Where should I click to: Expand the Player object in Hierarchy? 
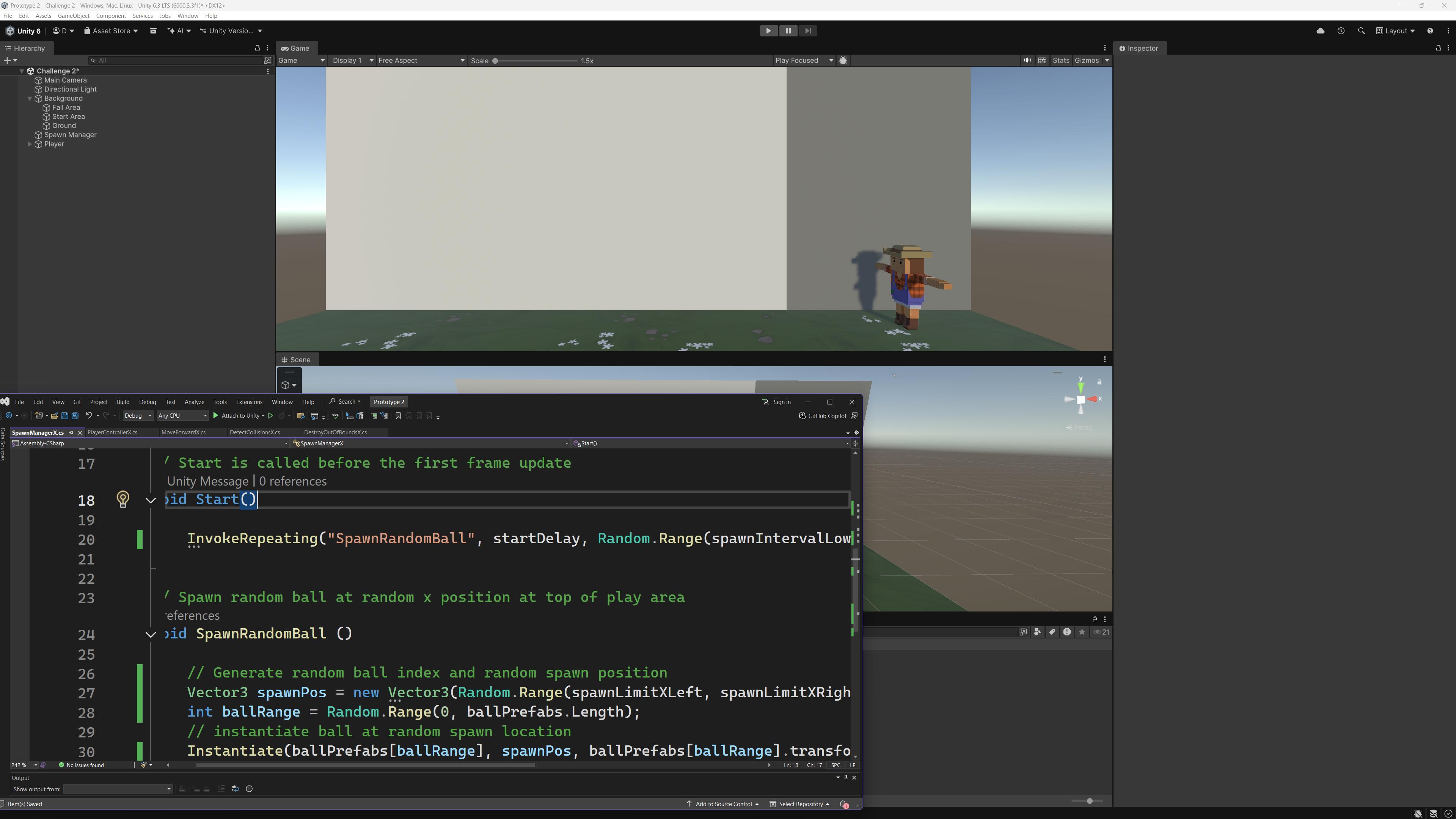pyautogui.click(x=30, y=144)
